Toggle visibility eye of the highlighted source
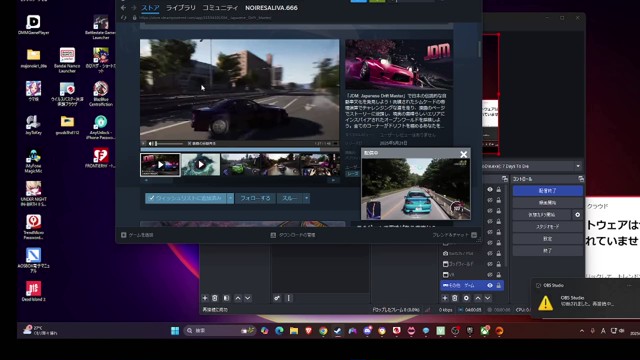 click(490, 285)
